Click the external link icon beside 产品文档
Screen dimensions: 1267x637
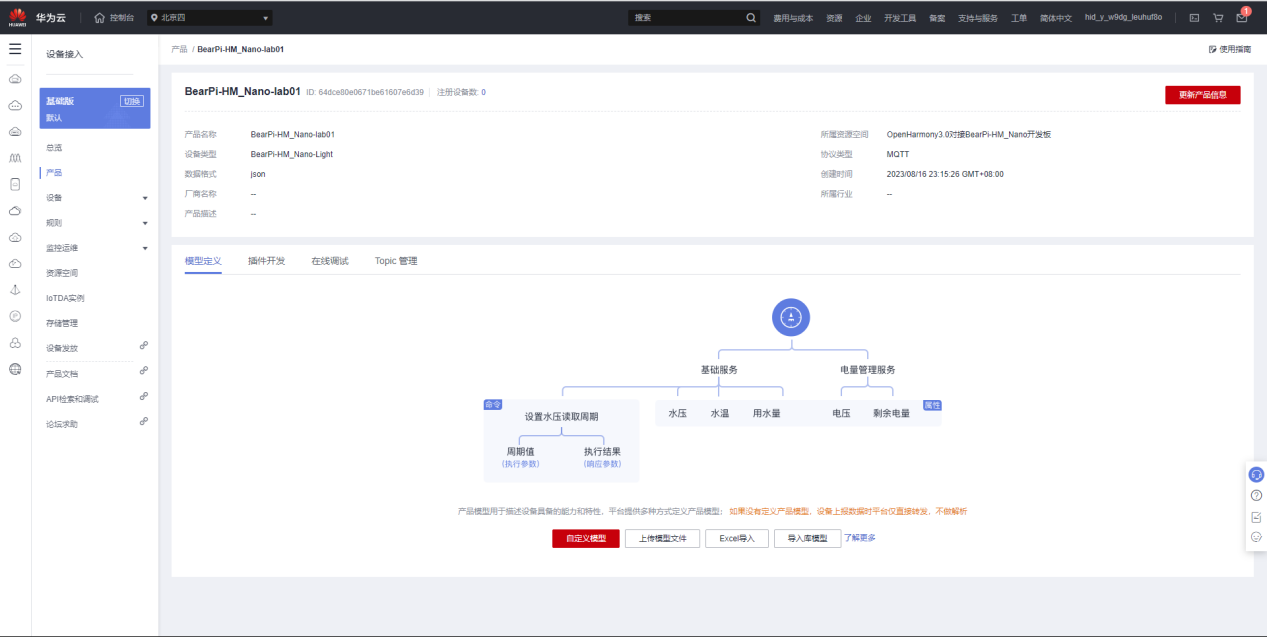pyautogui.click(x=144, y=370)
